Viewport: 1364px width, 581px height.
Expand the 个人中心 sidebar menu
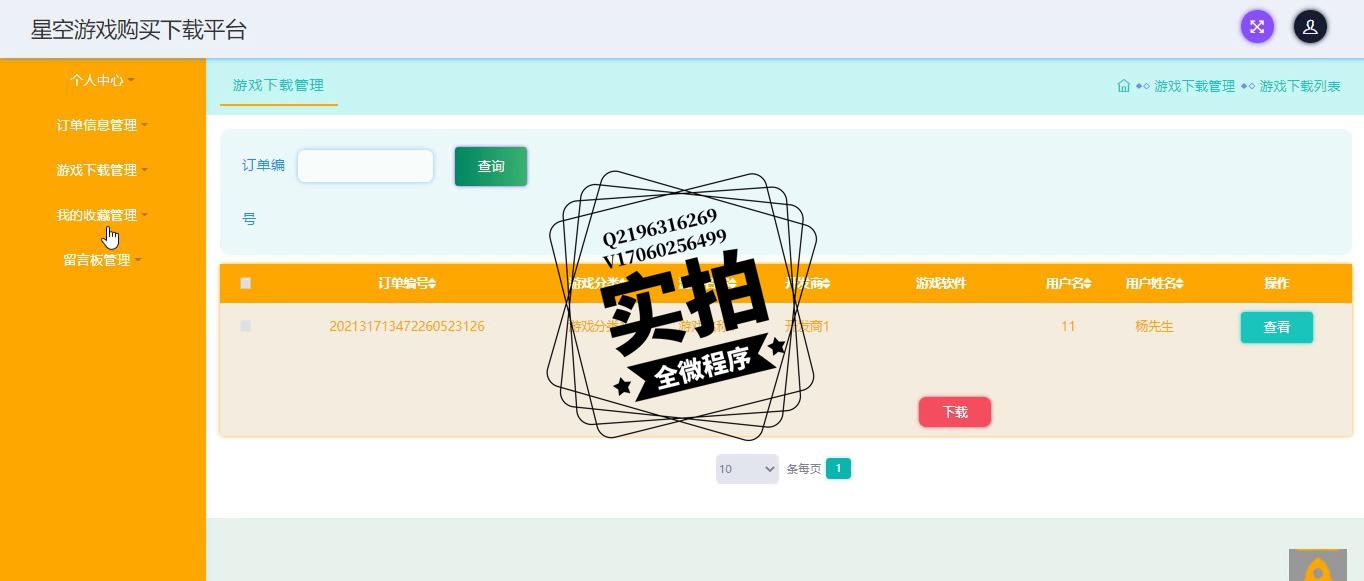[x=102, y=80]
